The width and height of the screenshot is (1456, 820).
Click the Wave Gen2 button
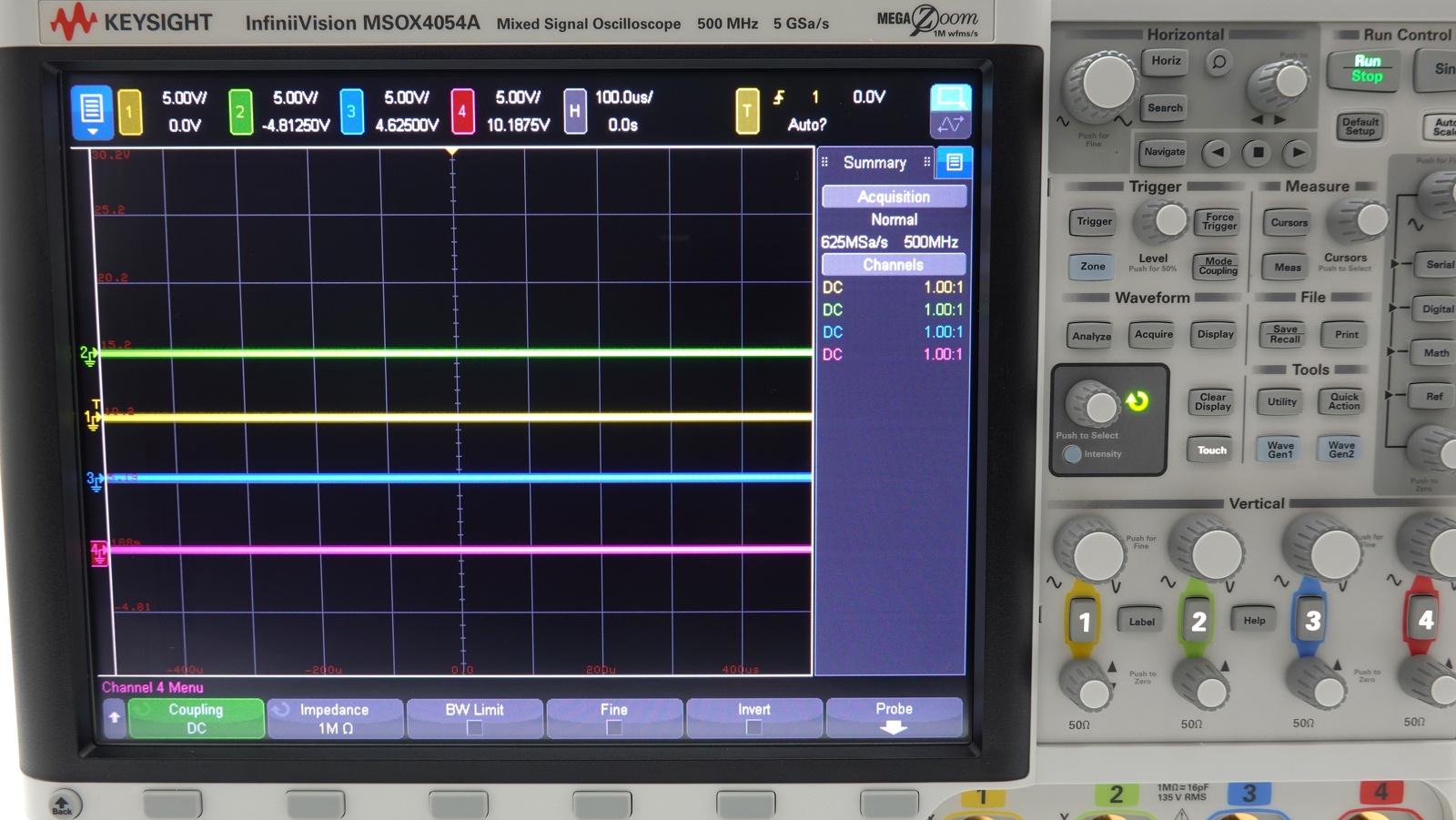coord(1341,450)
